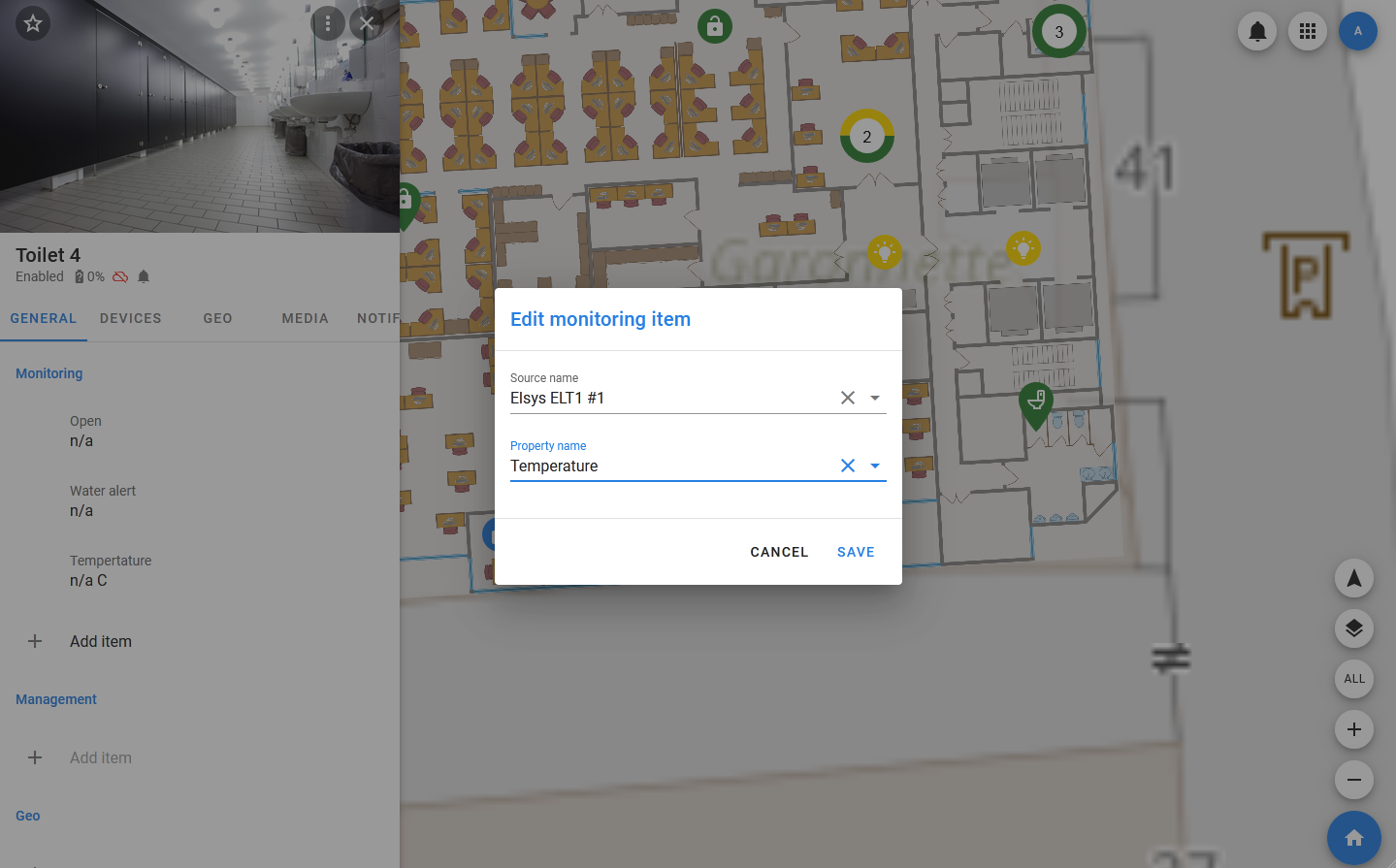Open the apps grid menu

1308,32
